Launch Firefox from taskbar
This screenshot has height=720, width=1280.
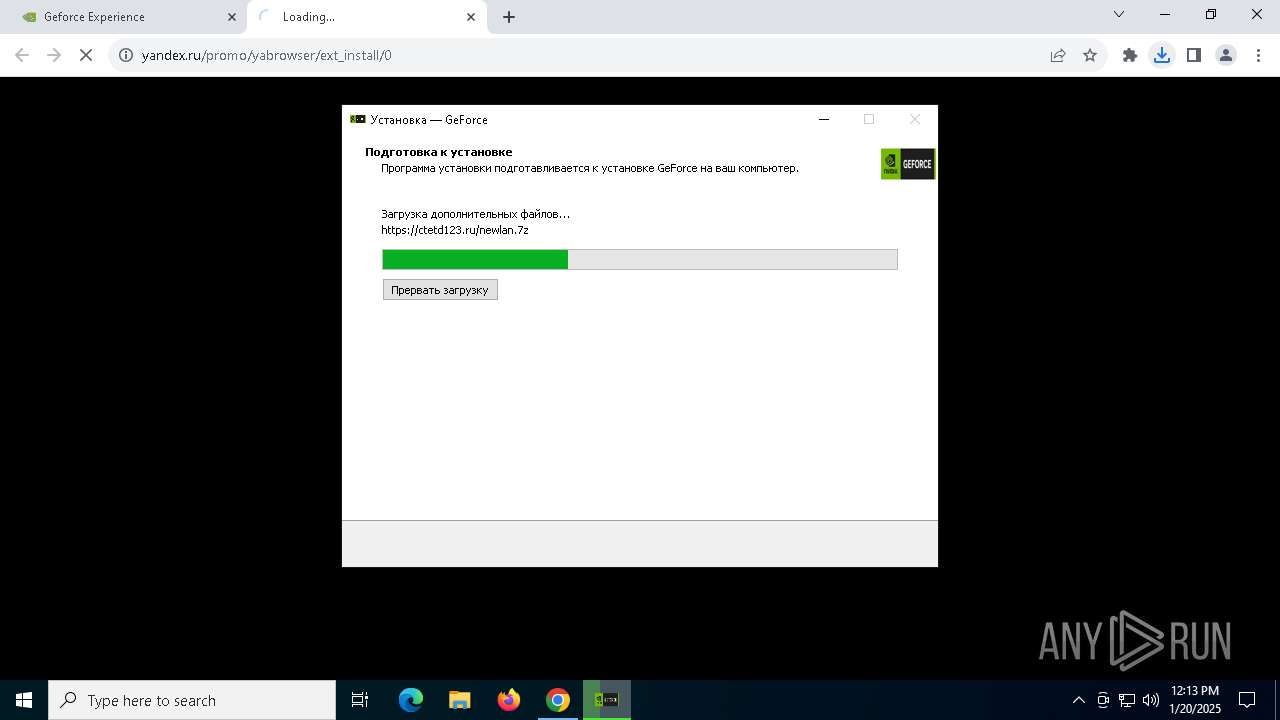[509, 700]
